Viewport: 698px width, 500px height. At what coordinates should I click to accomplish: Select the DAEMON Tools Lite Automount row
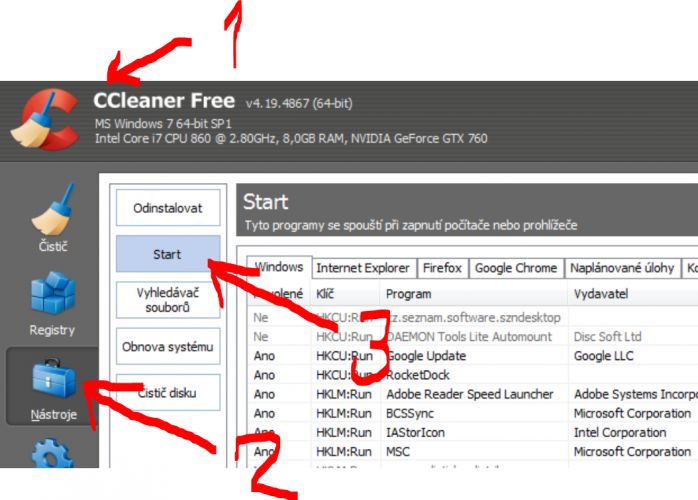tap(472, 337)
